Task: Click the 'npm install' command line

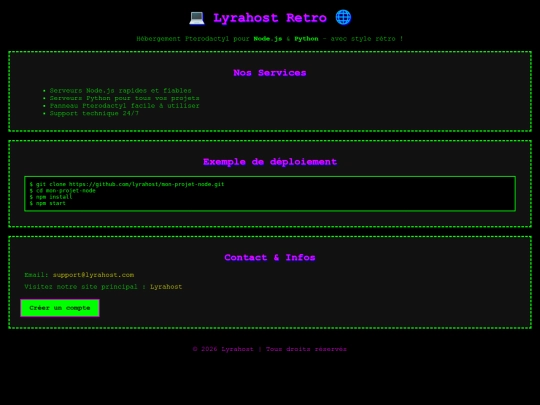Action: click(51, 197)
